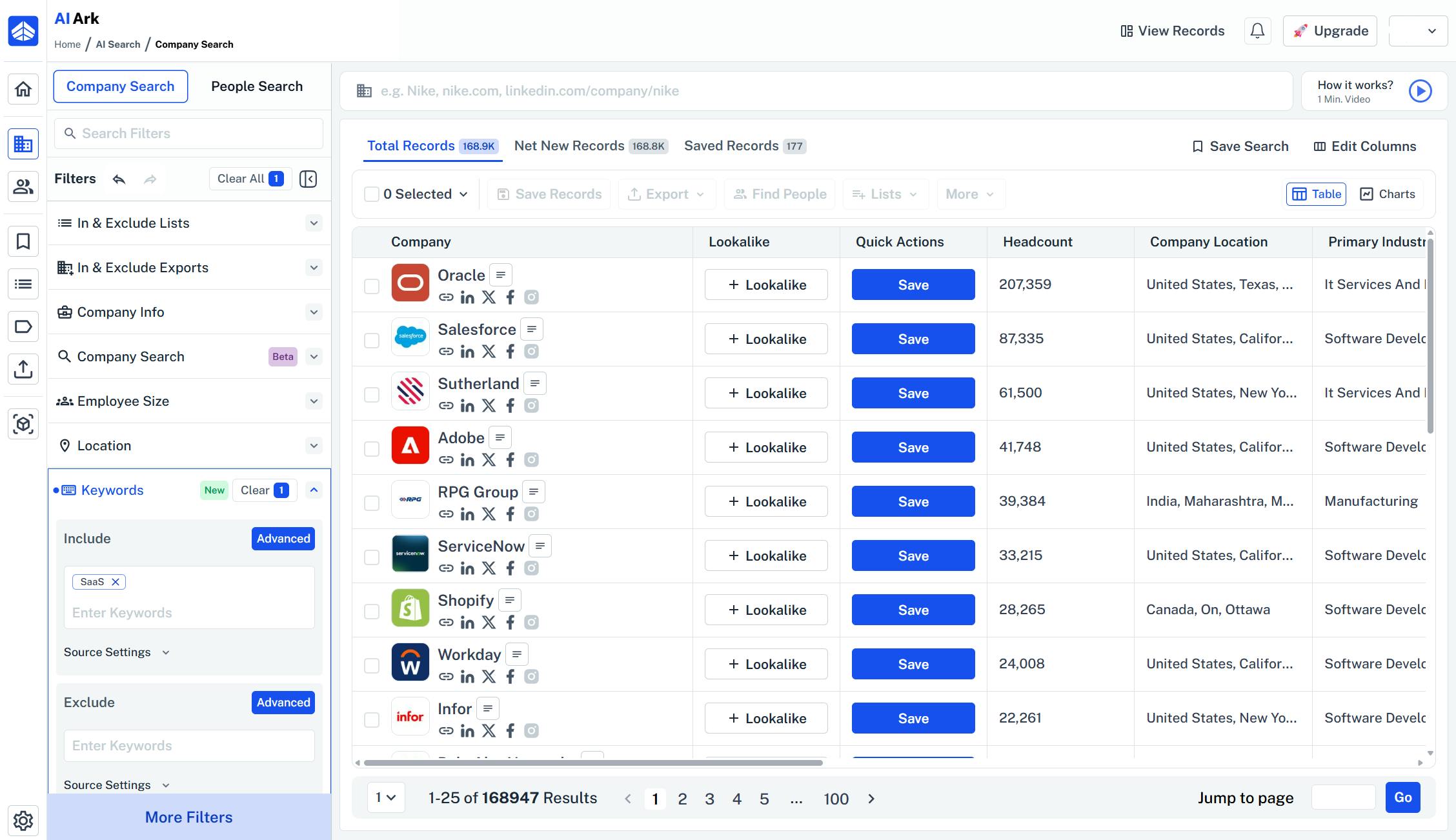The image size is (1456, 840).
Task: Check the Oracle row checkbox
Action: pos(372,286)
